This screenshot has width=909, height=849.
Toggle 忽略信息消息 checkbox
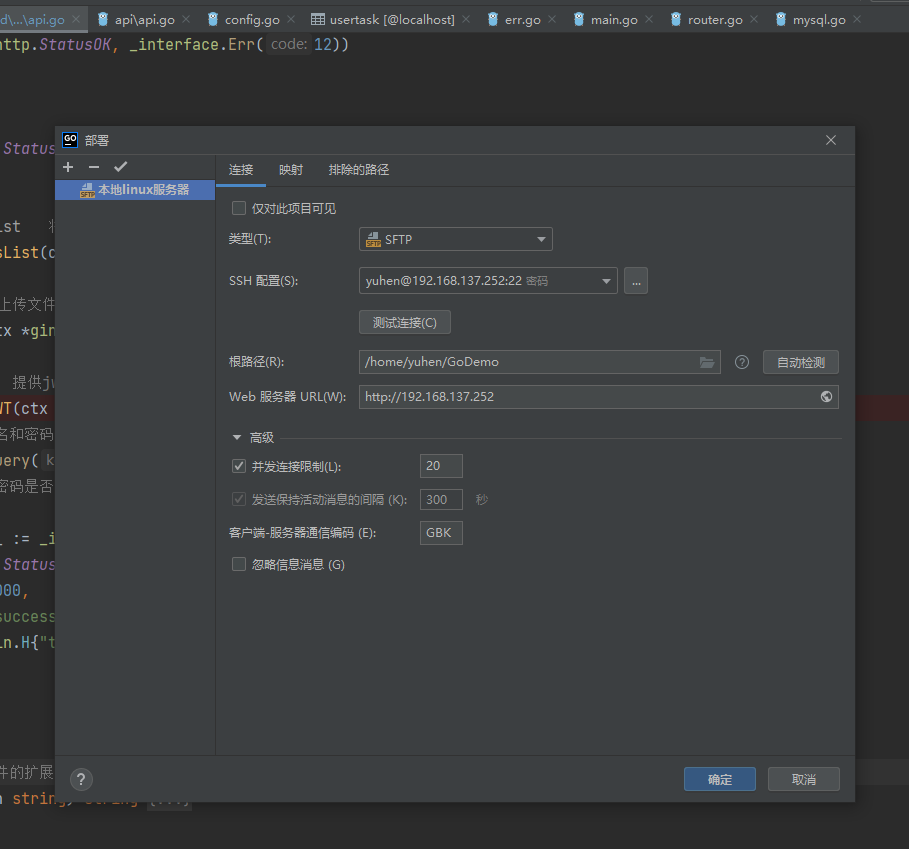pyautogui.click(x=239, y=564)
